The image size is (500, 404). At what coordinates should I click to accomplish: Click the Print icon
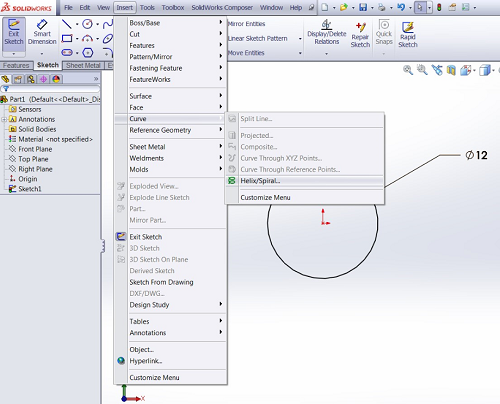point(382,7)
